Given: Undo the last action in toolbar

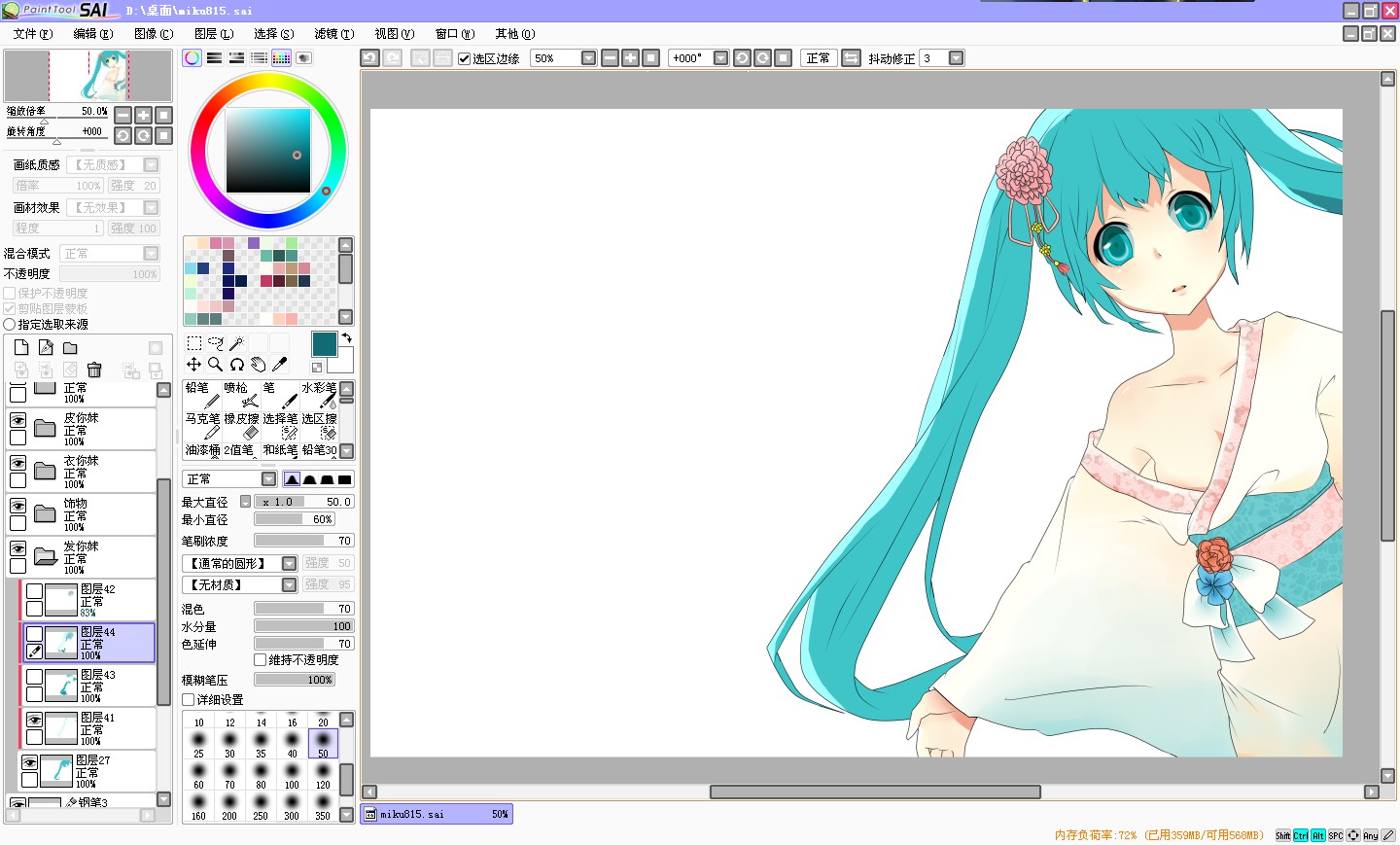Looking at the screenshot, I should (x=370, y=58).
